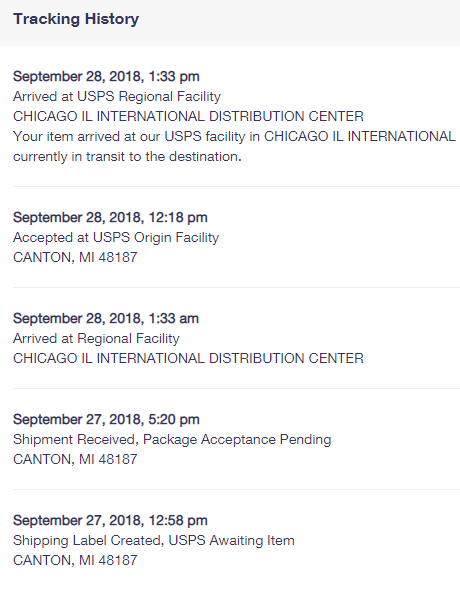
Task: Click CANTON, MI 48187 under Shipping Label Created
Action: click(75, 560)
